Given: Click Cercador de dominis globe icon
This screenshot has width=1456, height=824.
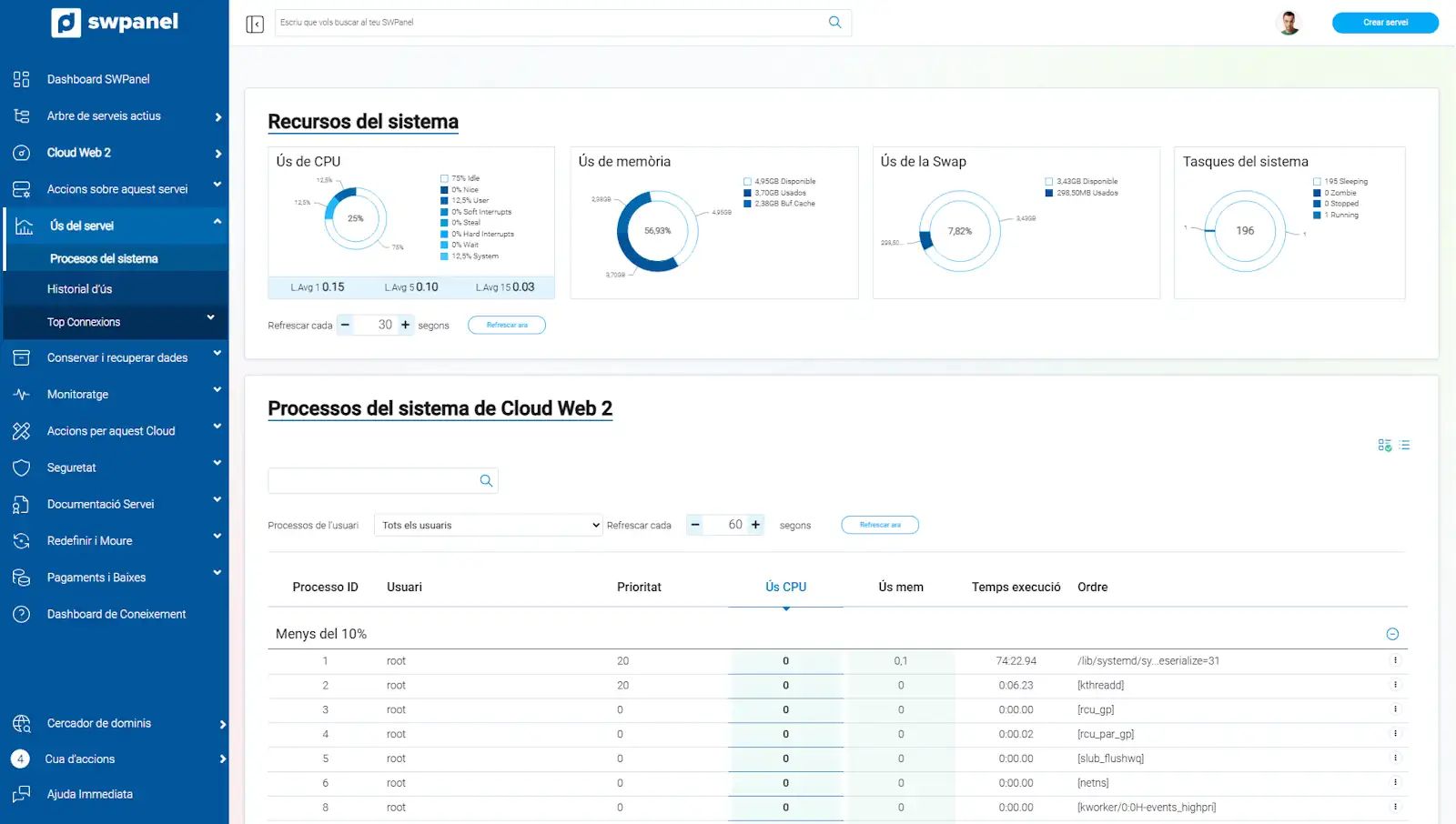Looking at the screenshot, I should coord(22,724).
